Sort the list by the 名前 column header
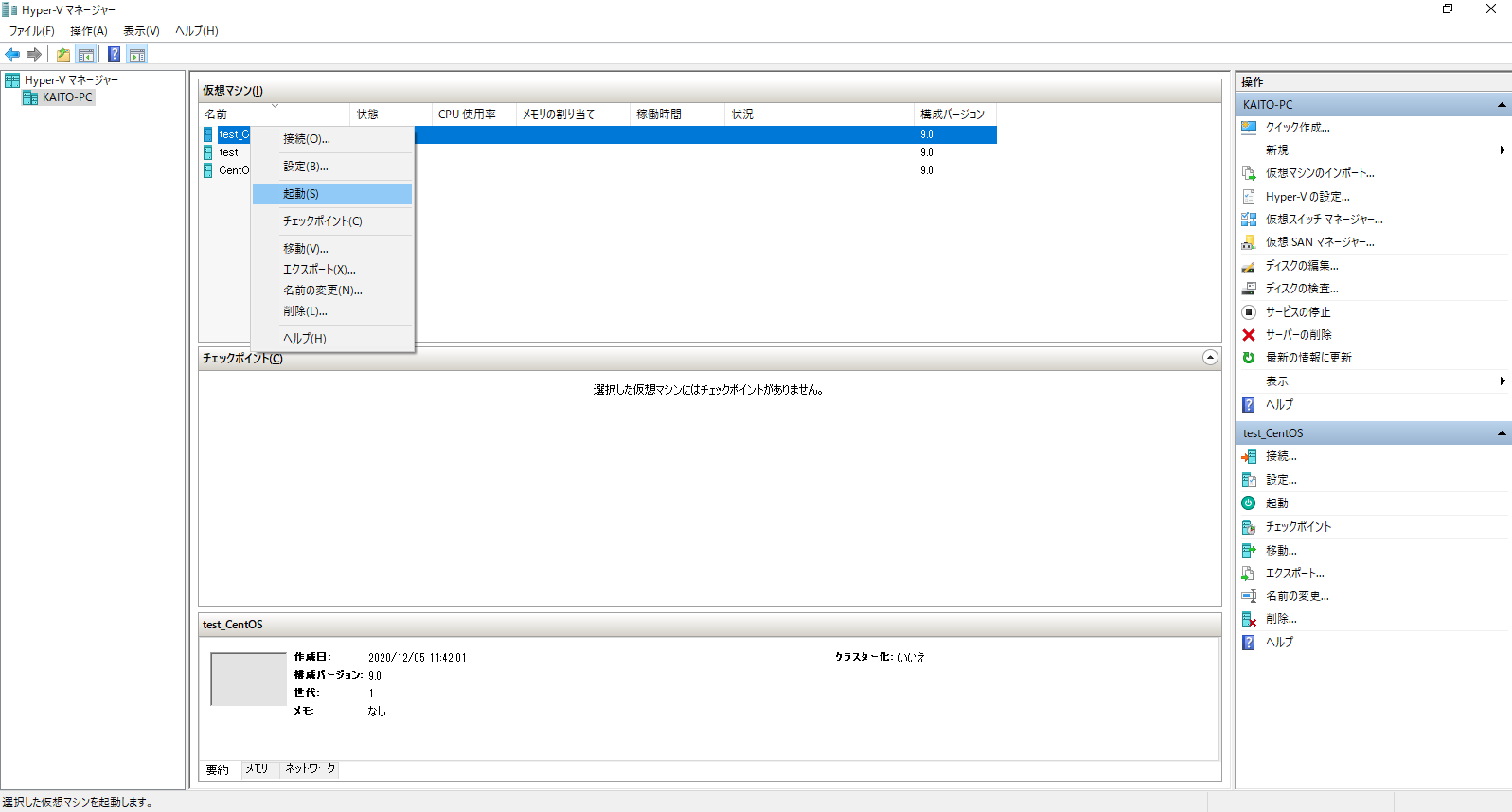Viewport: 1512px width, 812px height. coord(275,115)
